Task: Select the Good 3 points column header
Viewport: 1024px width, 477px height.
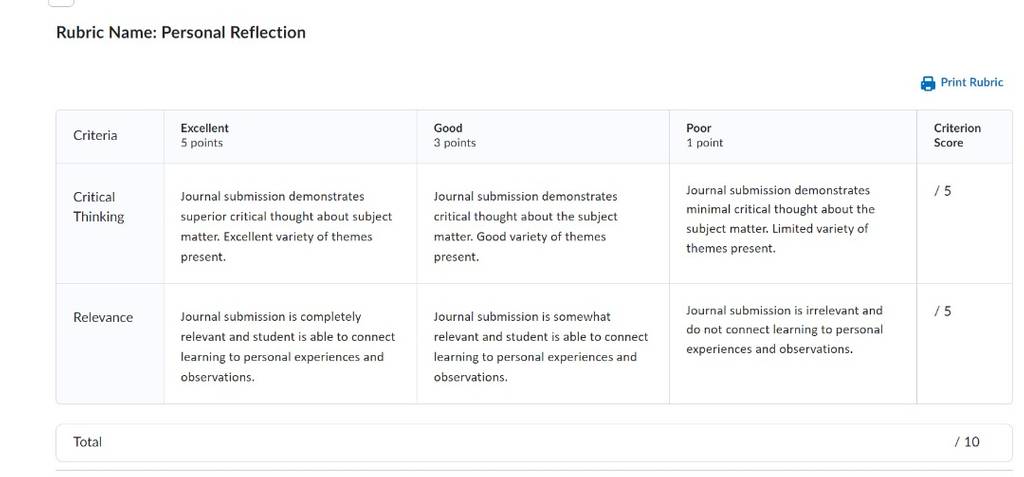Action: point(543,135)
